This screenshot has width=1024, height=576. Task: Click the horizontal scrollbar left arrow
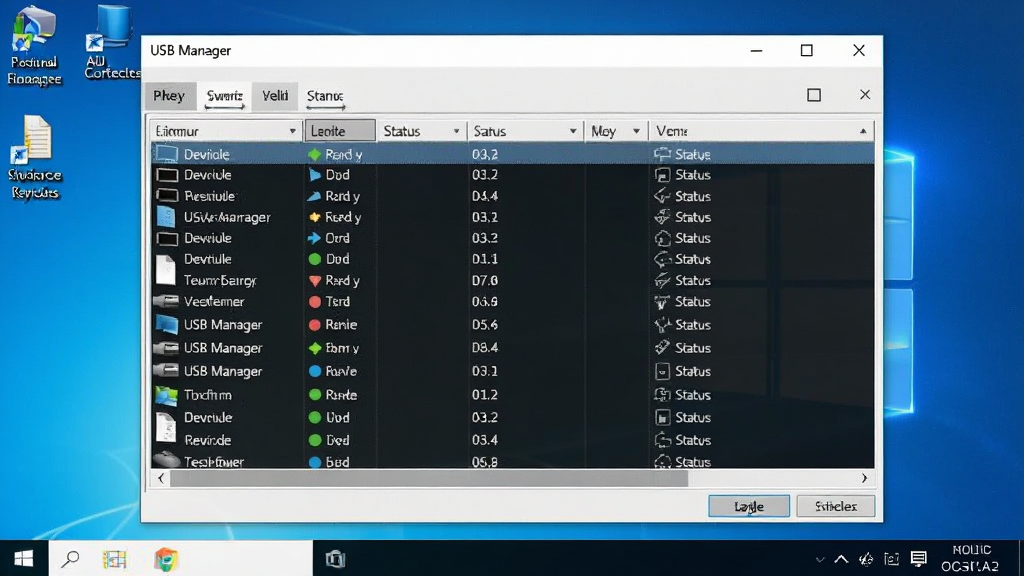pyautogui.click(x=161, y=478)
